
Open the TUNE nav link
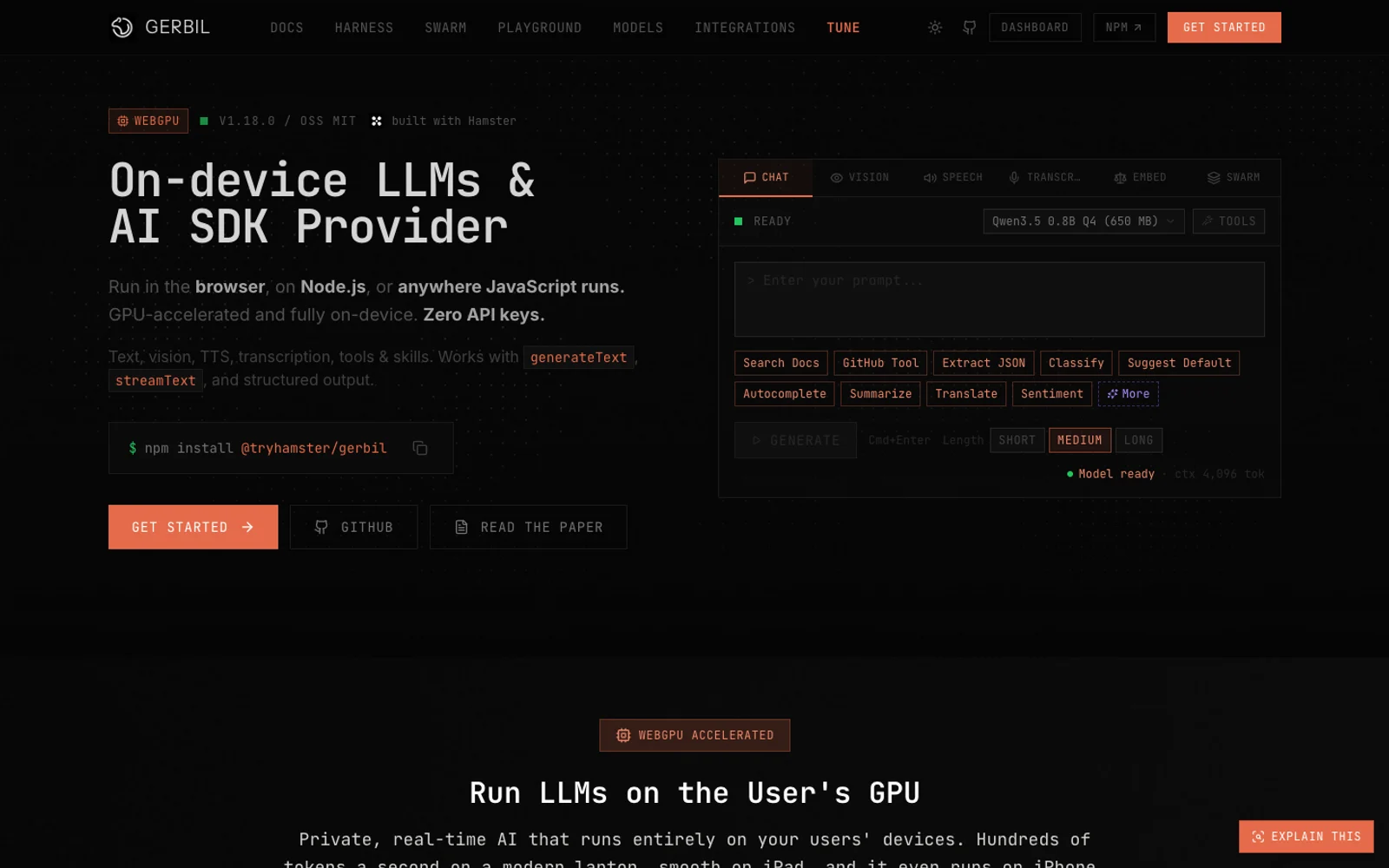coord(843,28)
